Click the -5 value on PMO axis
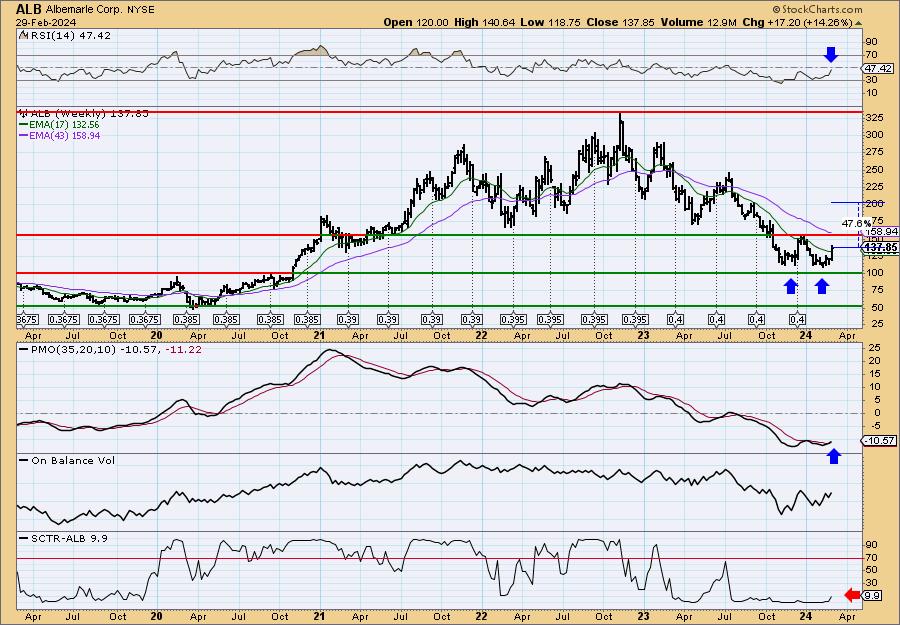The height and width of the screenshot is (625, 900). pos(874,425)
